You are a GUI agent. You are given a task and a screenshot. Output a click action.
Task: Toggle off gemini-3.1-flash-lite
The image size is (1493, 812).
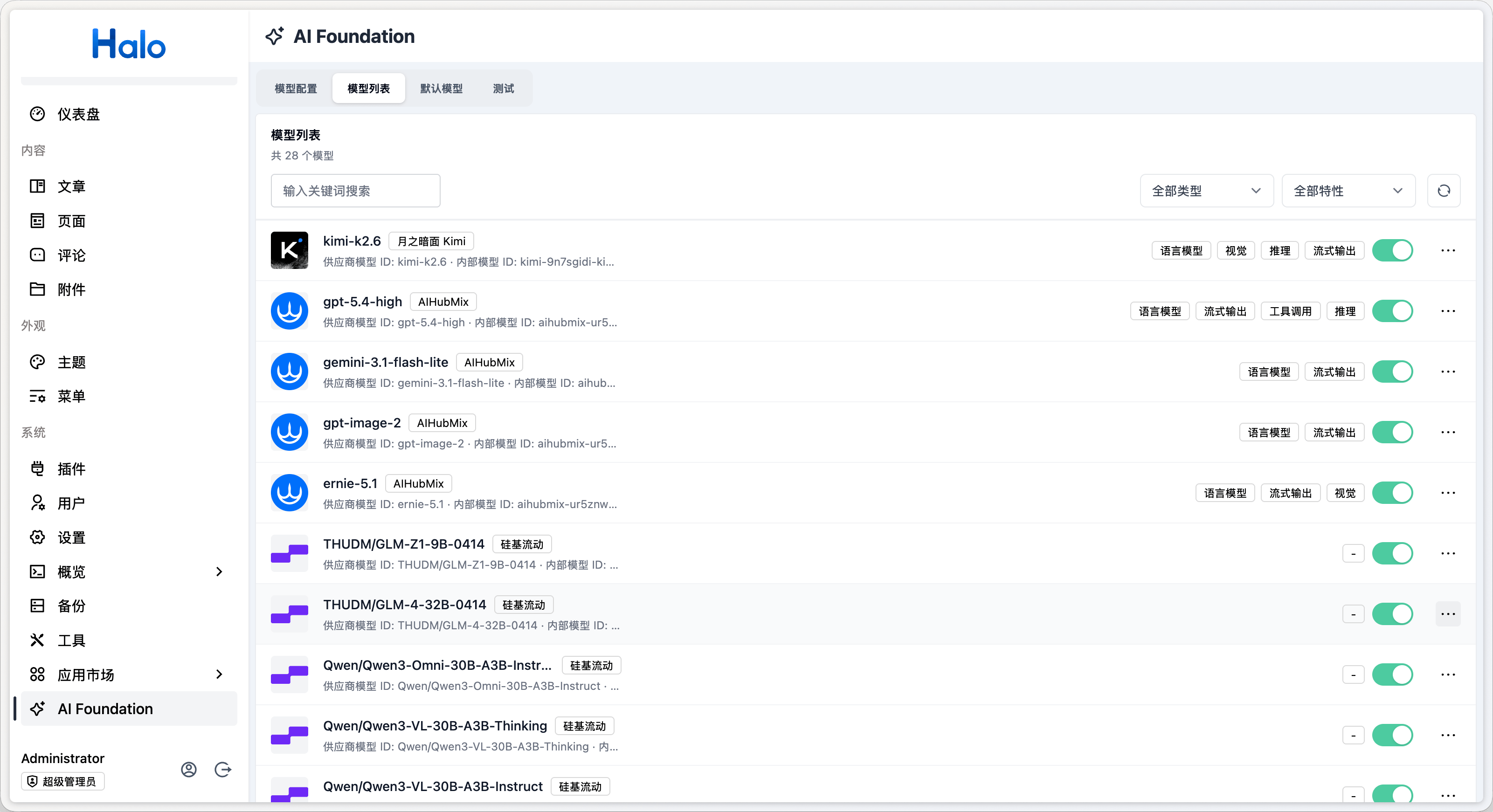[1392, 372]
